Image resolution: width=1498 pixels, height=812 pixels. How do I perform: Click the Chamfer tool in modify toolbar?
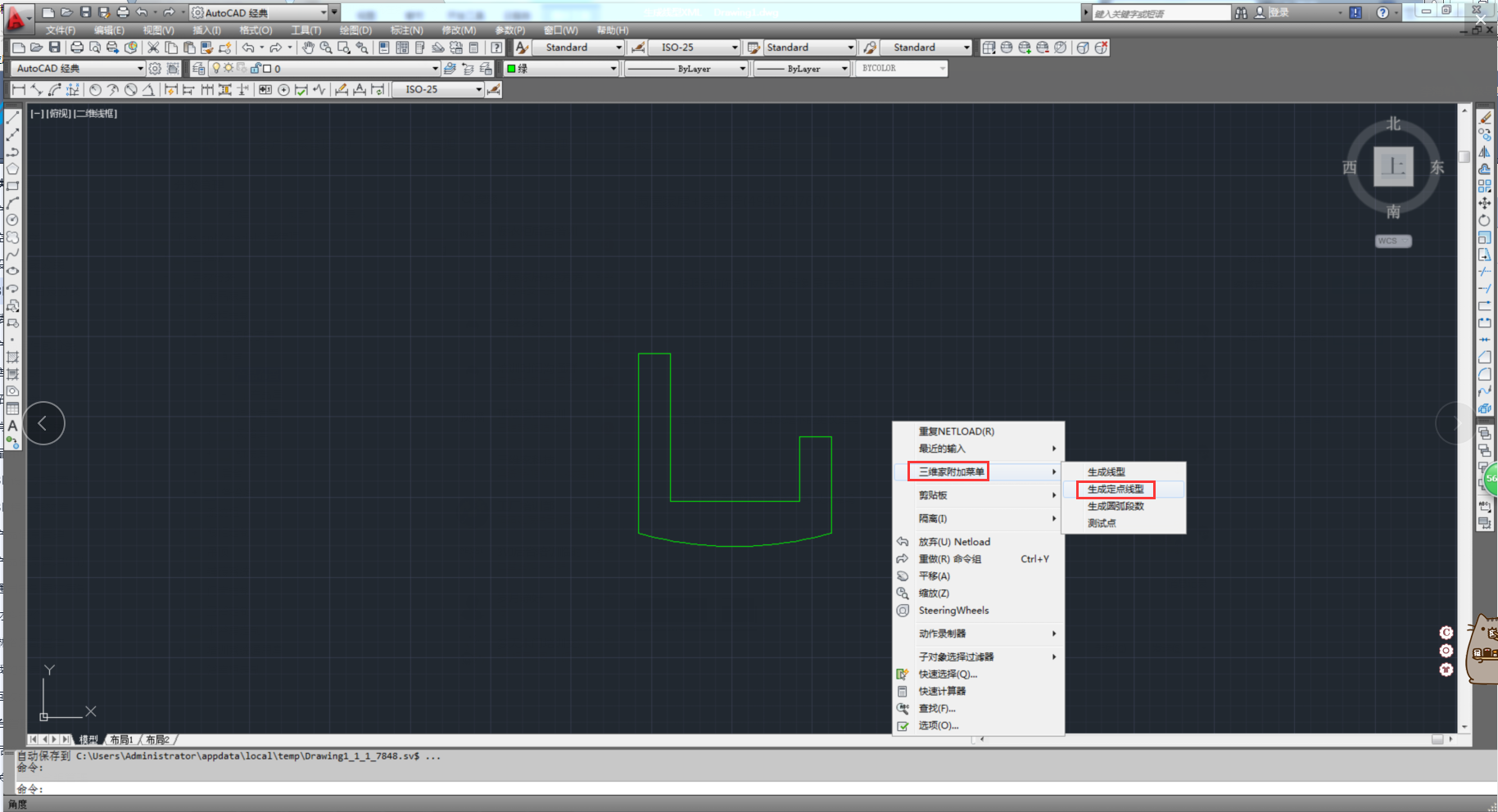click(x=1485, y=357)
